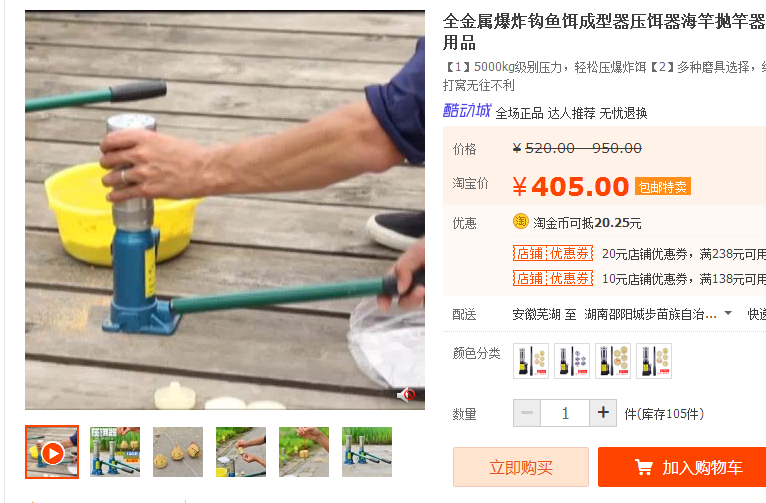Play the video from the first thumbnail

pyautogui.click(x=52, y=452)
